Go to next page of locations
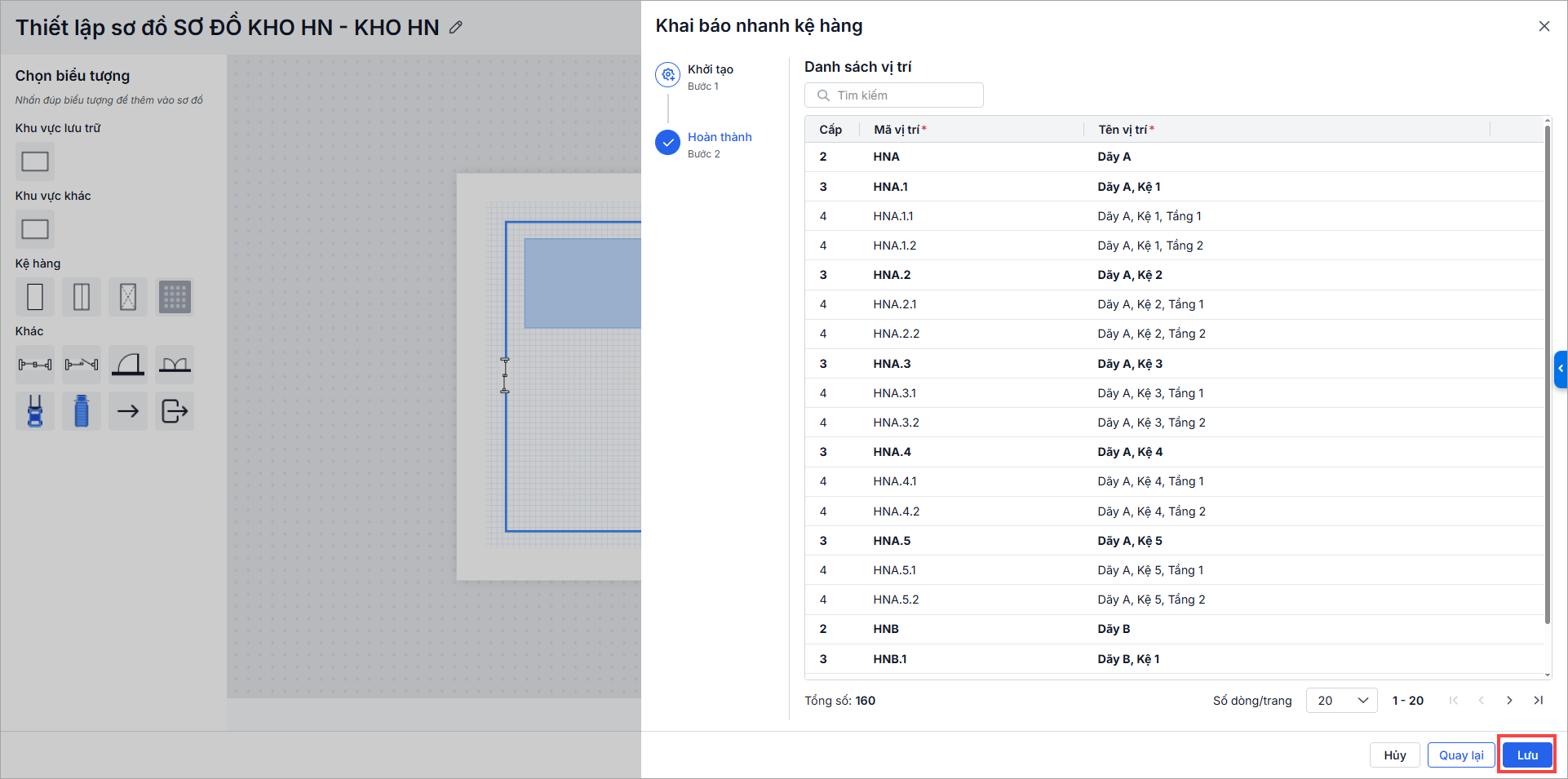Viewport: 1568px width, 779px height. 1509,701
